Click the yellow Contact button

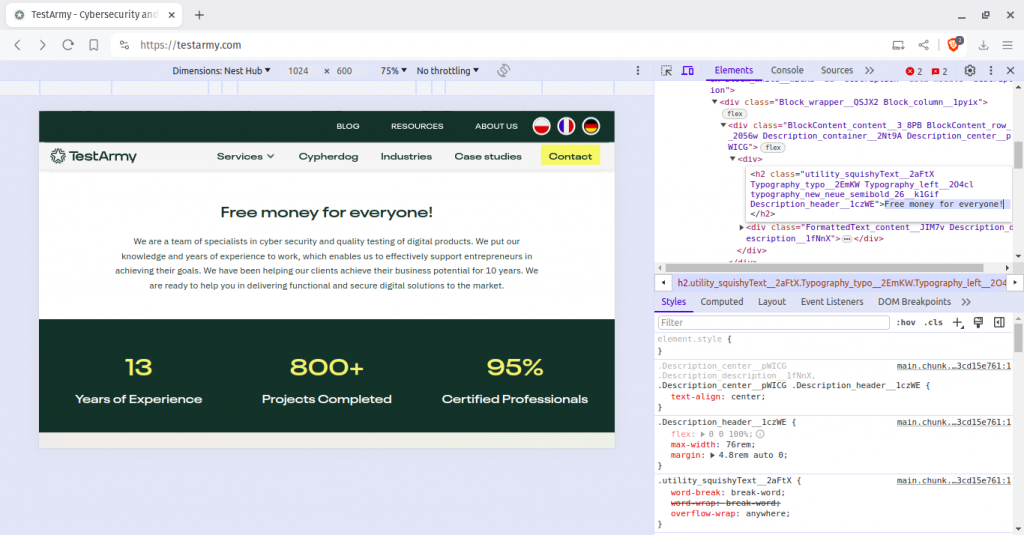pos(570,156)
